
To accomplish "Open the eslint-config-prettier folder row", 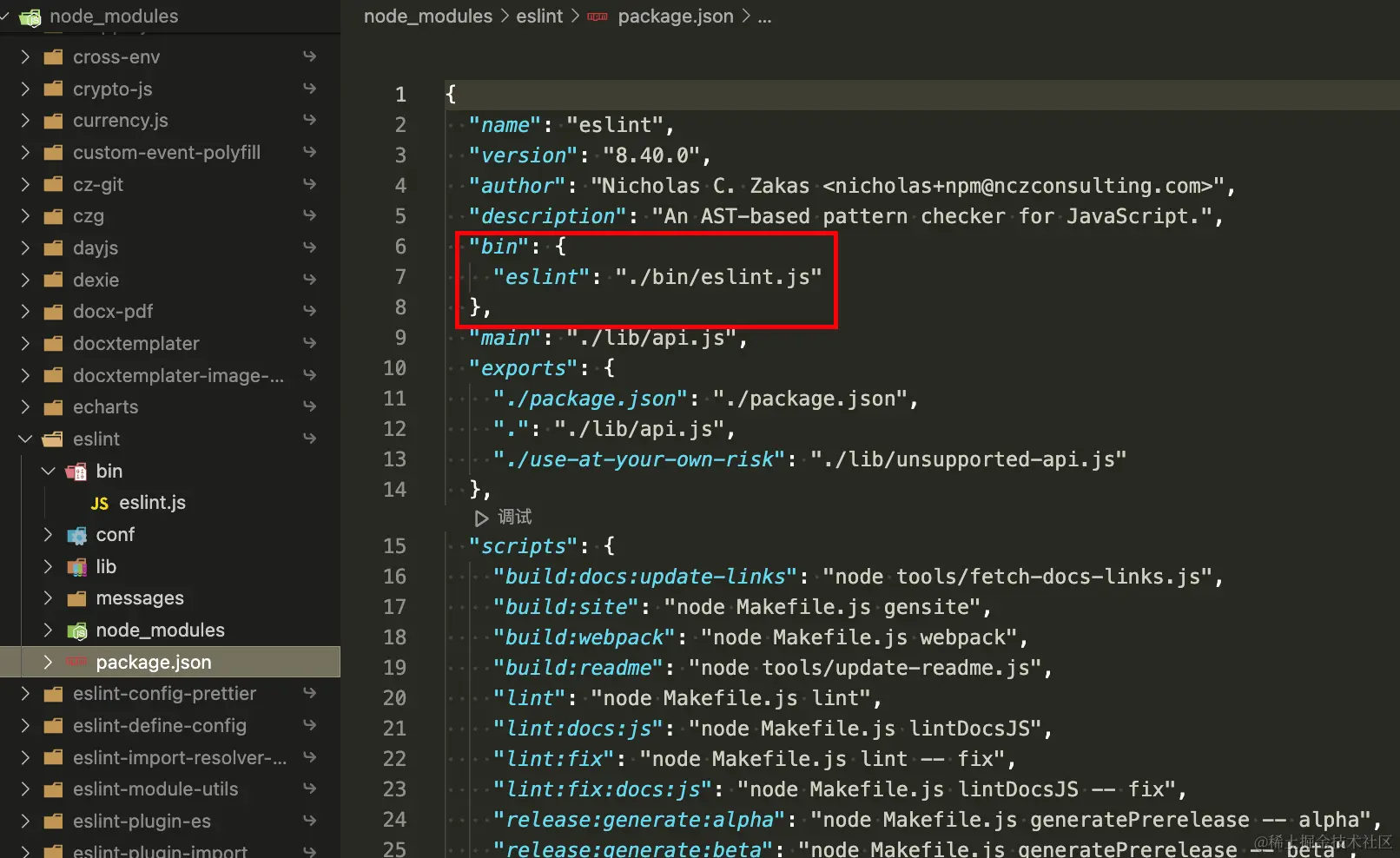I will click(x=170, y=693).
